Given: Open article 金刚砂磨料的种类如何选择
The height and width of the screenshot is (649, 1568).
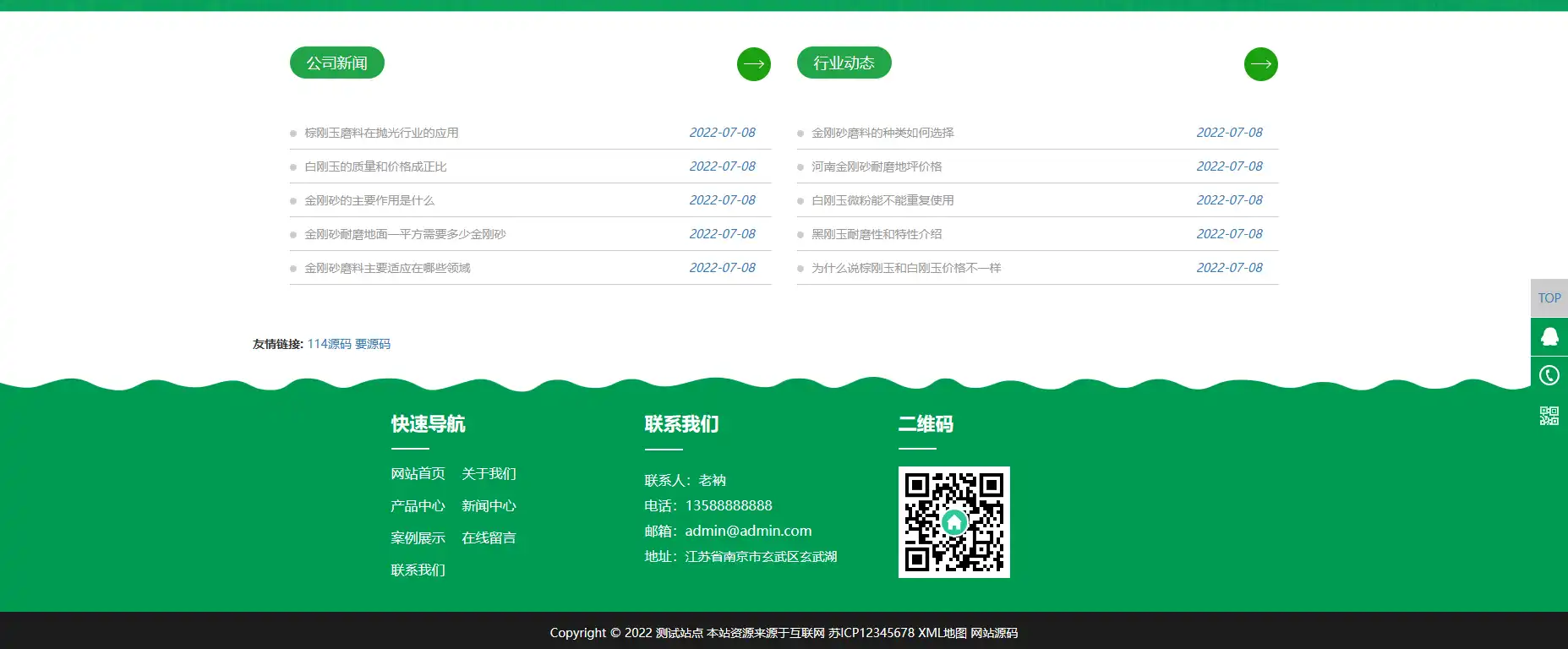Looking at the screenshot, I should [x=882, y=133].
